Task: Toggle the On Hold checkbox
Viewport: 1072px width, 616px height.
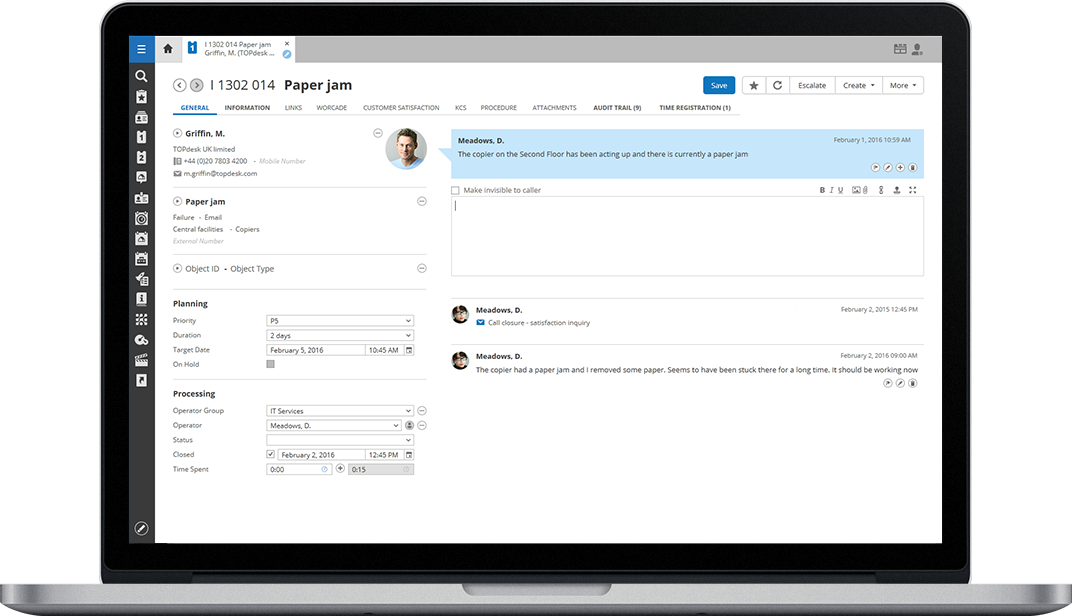Action: 270,364
